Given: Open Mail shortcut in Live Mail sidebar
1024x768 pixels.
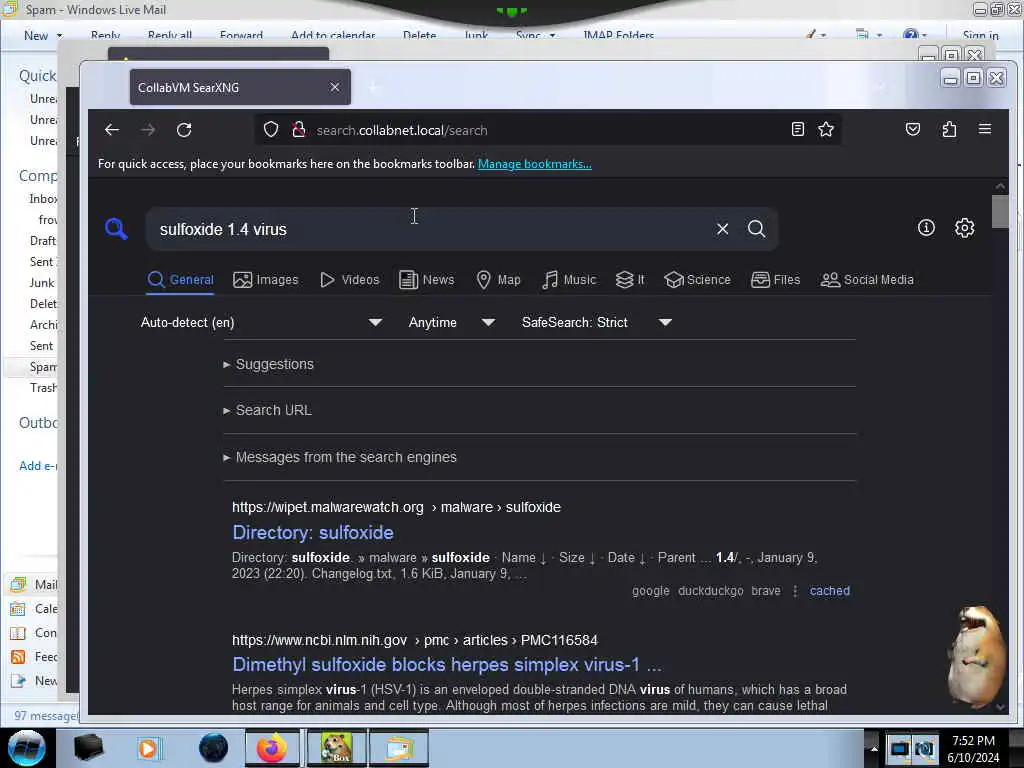Looking at the screenshot, I should pyautogui.click(x=34, y=584).
